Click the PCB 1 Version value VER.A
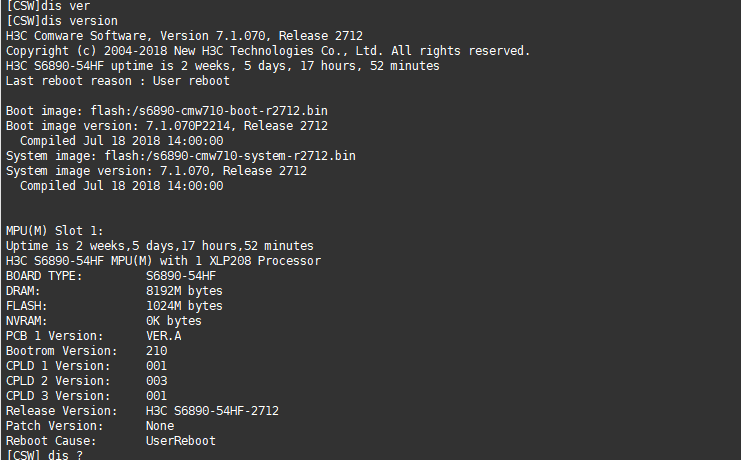741x460 pixels. pos(163,336)
